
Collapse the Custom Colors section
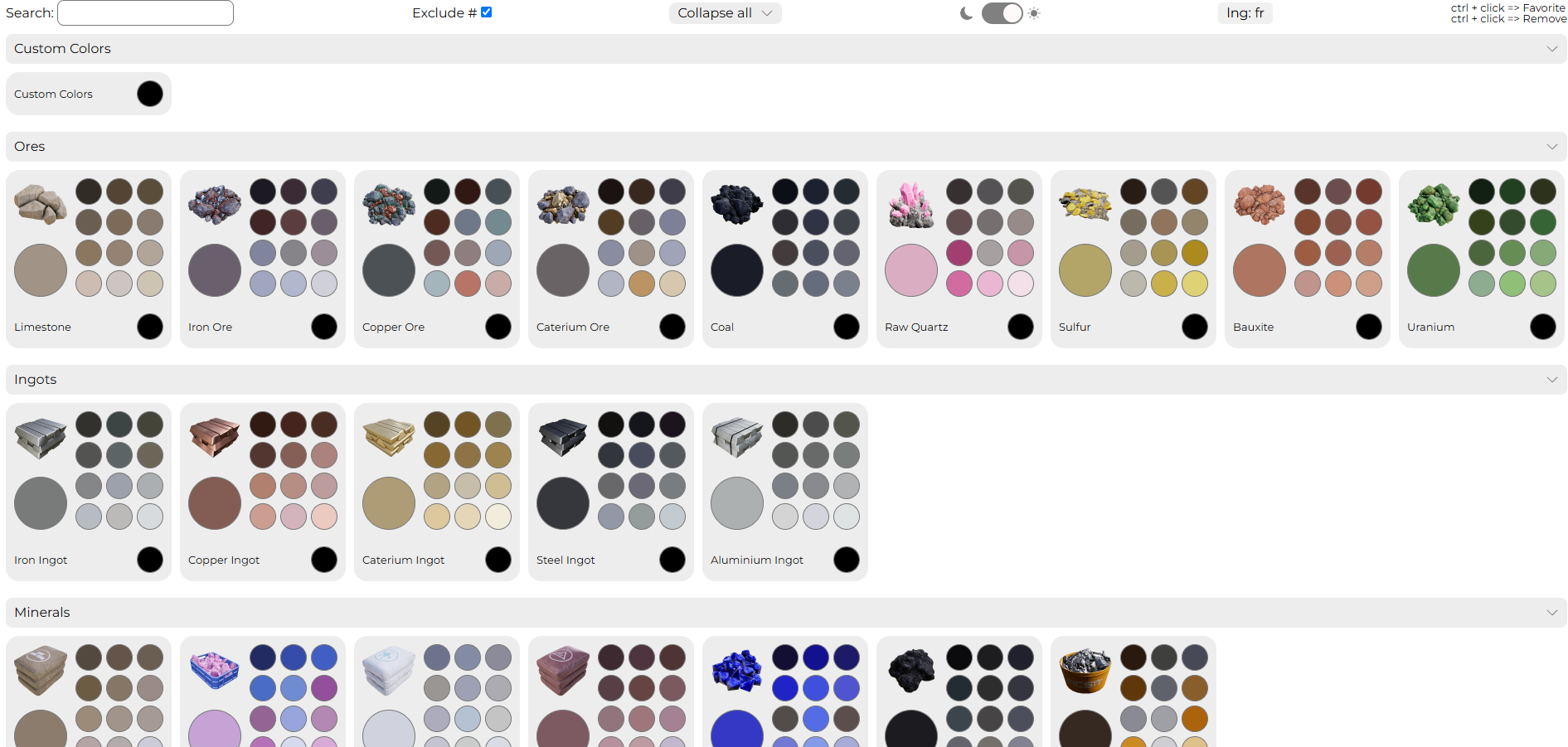786,49
